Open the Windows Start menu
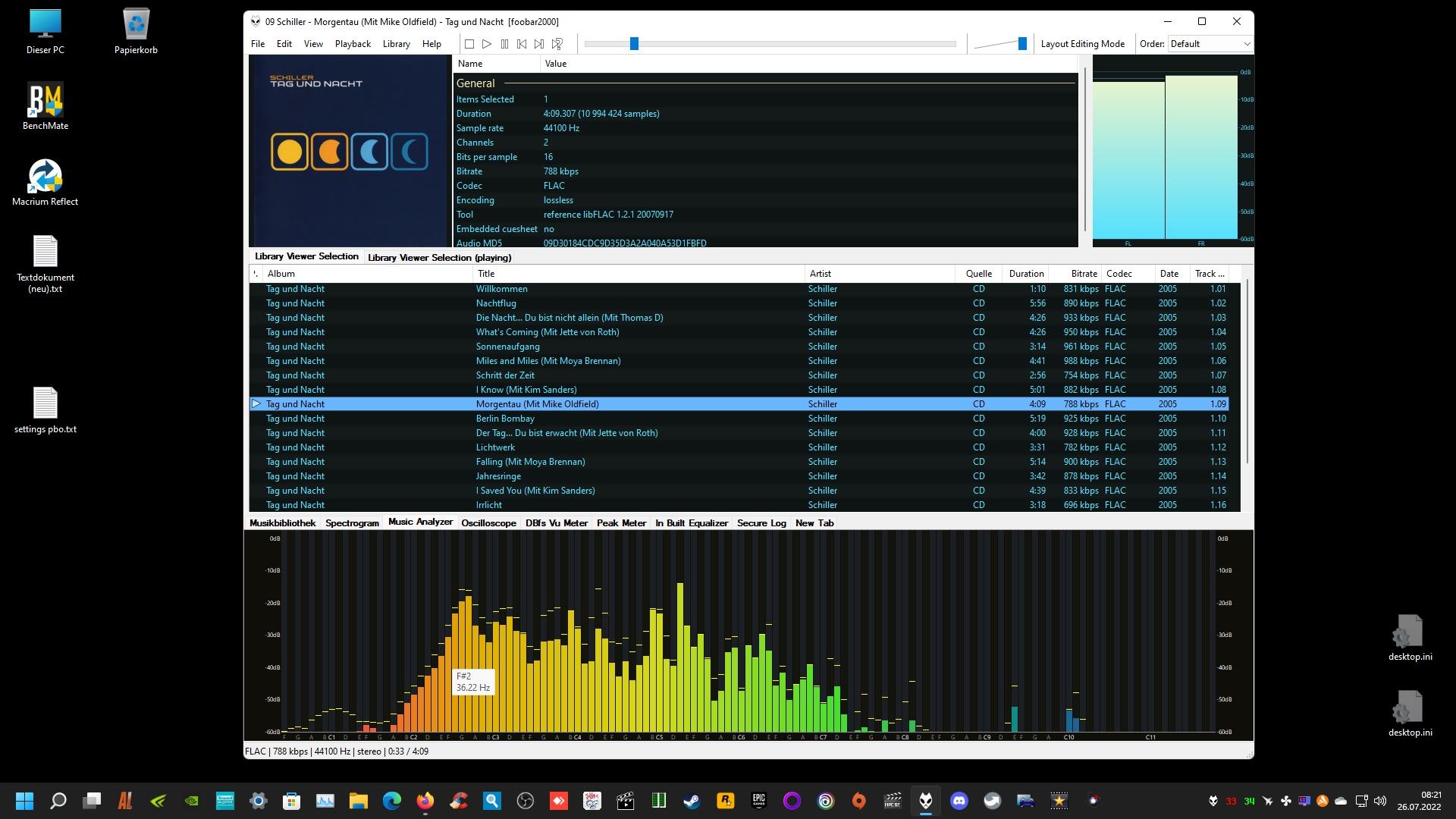 pos(24,801)
